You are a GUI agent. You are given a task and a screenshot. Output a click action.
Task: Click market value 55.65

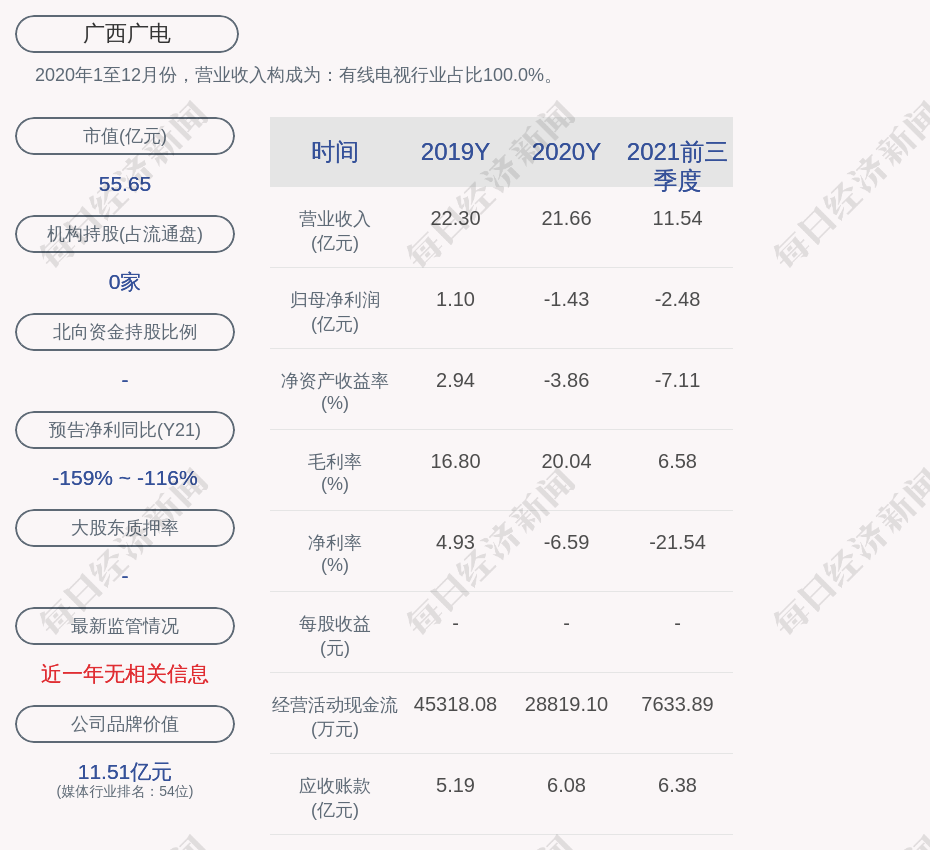click(x=125, y=184)
